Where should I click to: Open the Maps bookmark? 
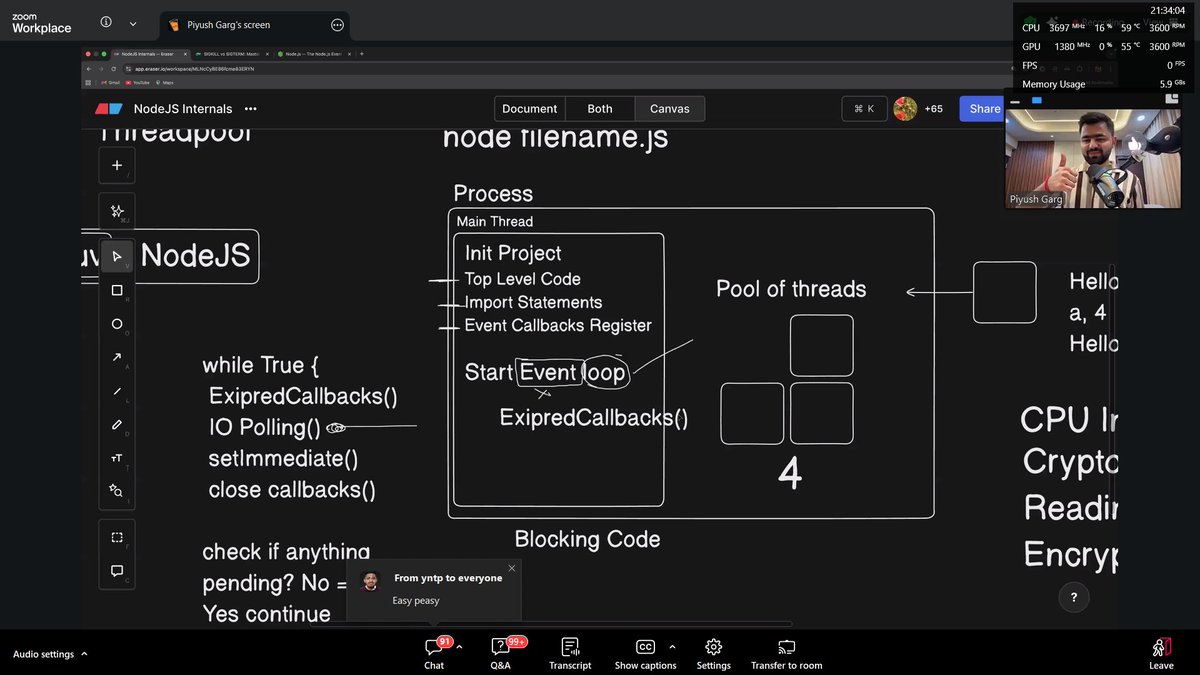click(x=164, y=82)
